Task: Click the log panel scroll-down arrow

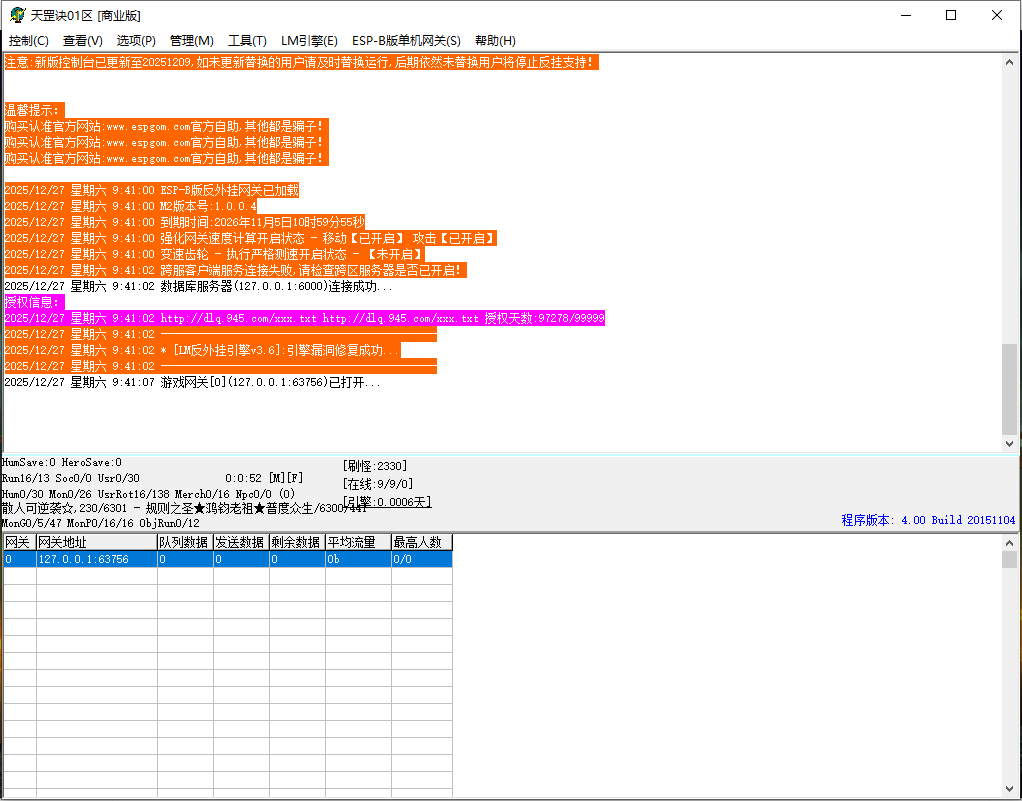Action: (x=1009, y=443)
